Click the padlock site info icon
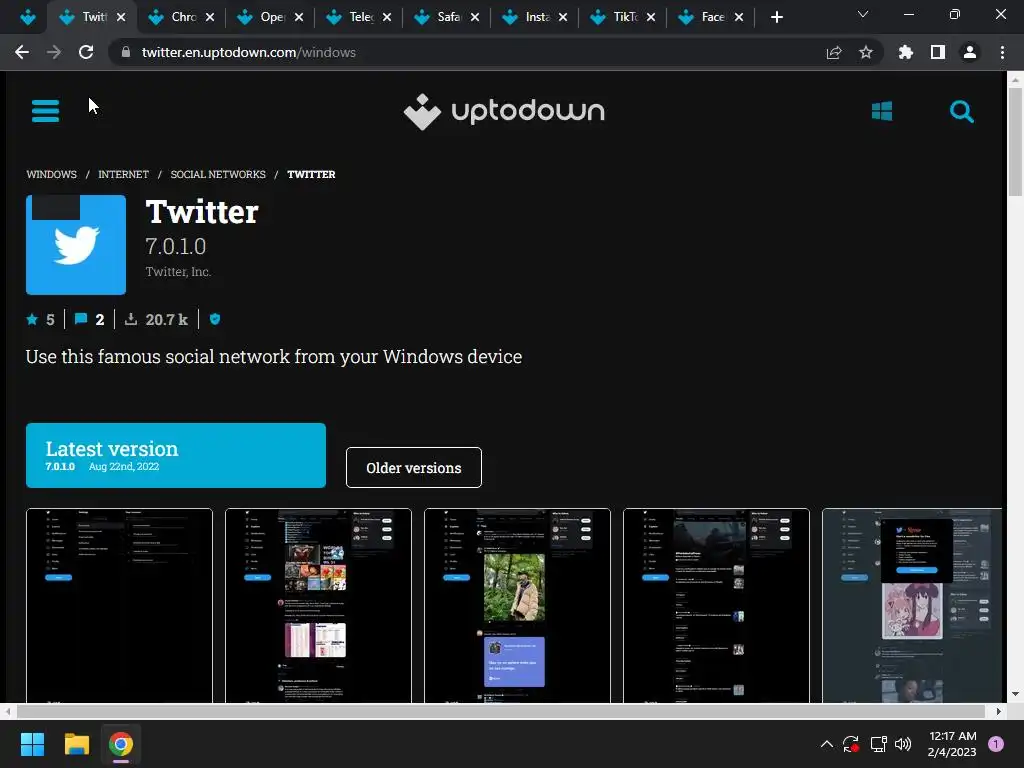The height and width of the screenshot is (768, 1024). pos(125,52)
